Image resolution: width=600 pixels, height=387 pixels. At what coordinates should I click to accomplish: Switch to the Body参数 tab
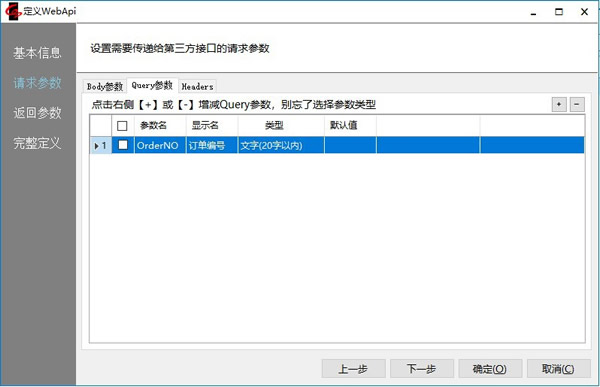pos(105,87)
